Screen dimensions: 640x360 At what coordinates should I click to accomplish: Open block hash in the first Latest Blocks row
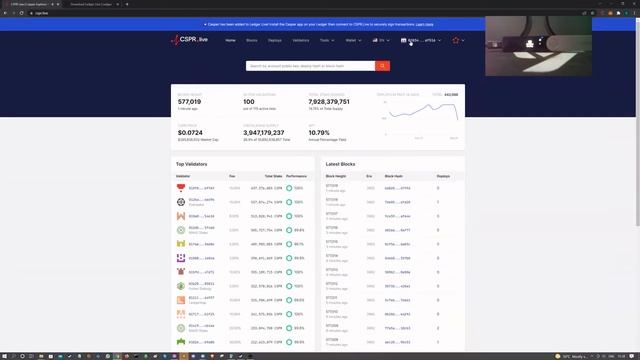pyautogui.click(x=397, y=188)
